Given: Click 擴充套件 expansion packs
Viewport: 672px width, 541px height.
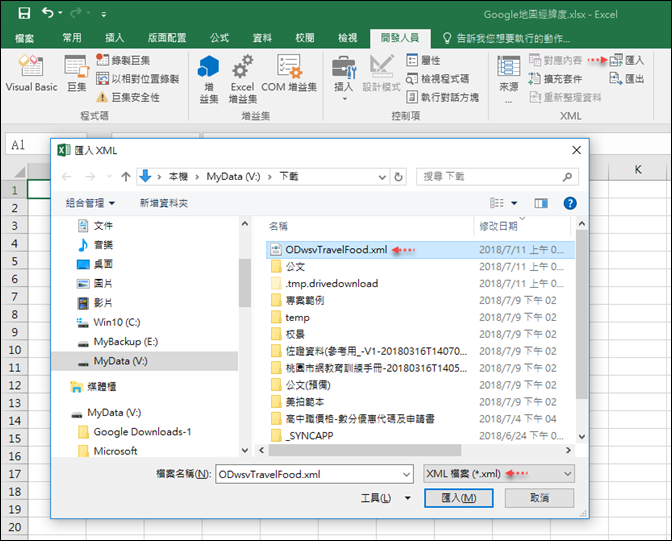Looking at the screenshot, I should pyautogui.click(x=555, y=79).
